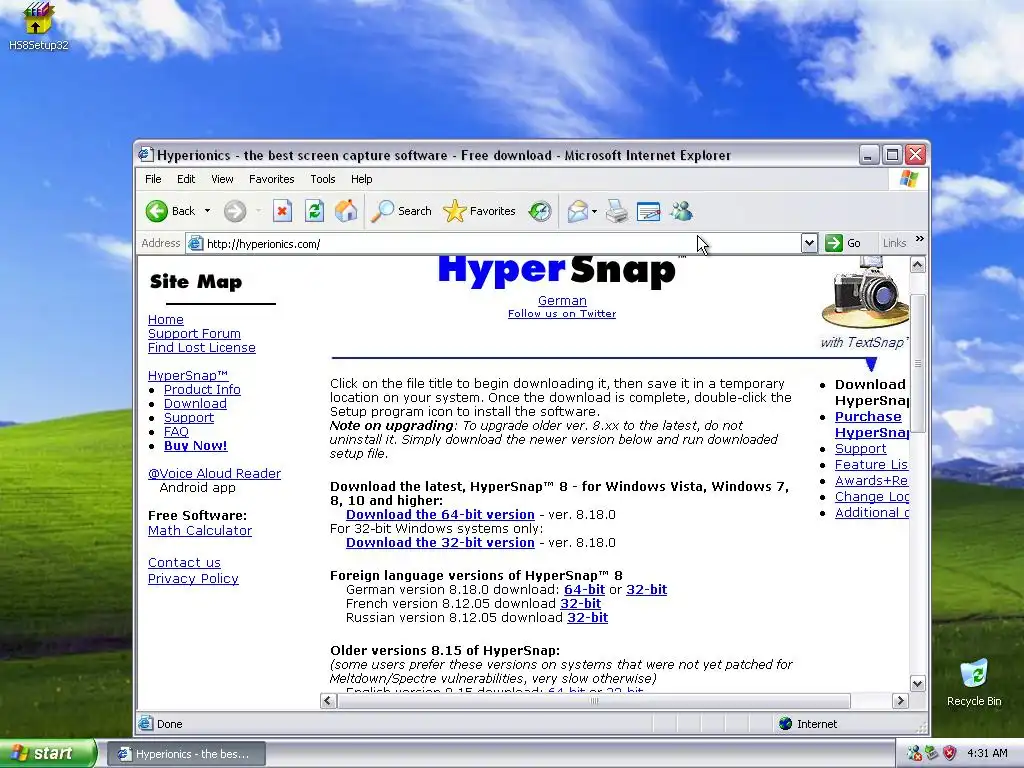The height and width of the screenshot is (768, 1024).
Task: Click the red security shield tray icon
Action: click(x=950, y=753)
